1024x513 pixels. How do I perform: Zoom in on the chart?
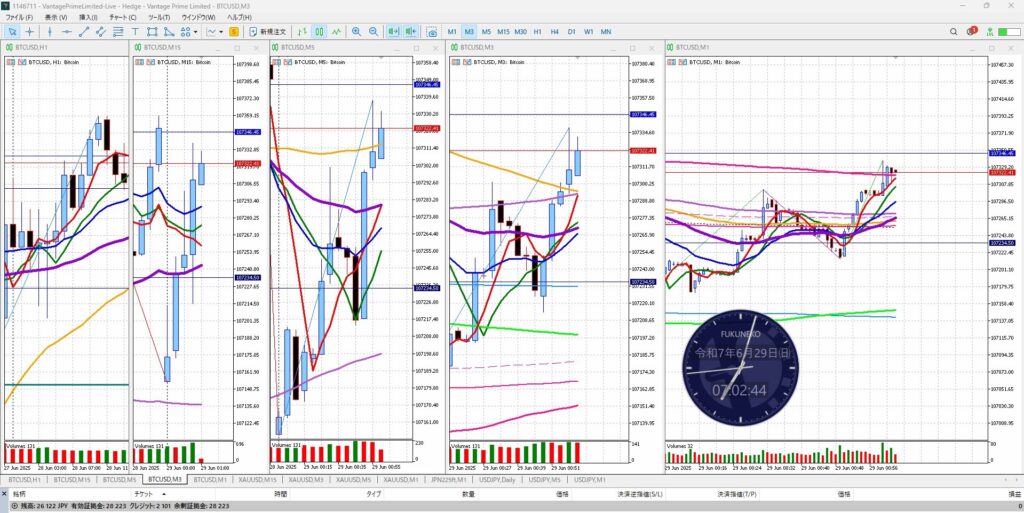357,31
